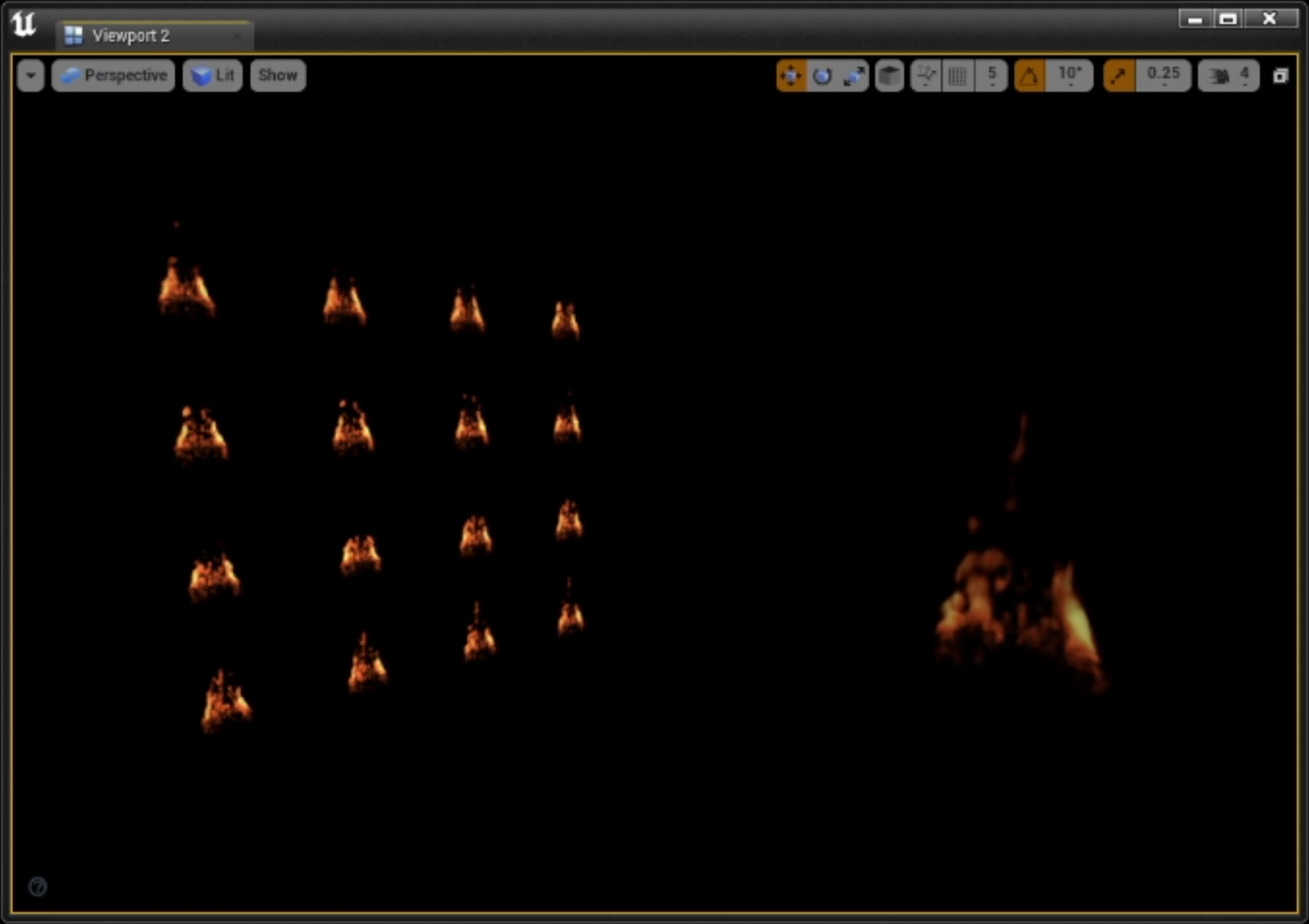
Task: Adjust camera speed setting 4
Action: (x=1229, y=75)
